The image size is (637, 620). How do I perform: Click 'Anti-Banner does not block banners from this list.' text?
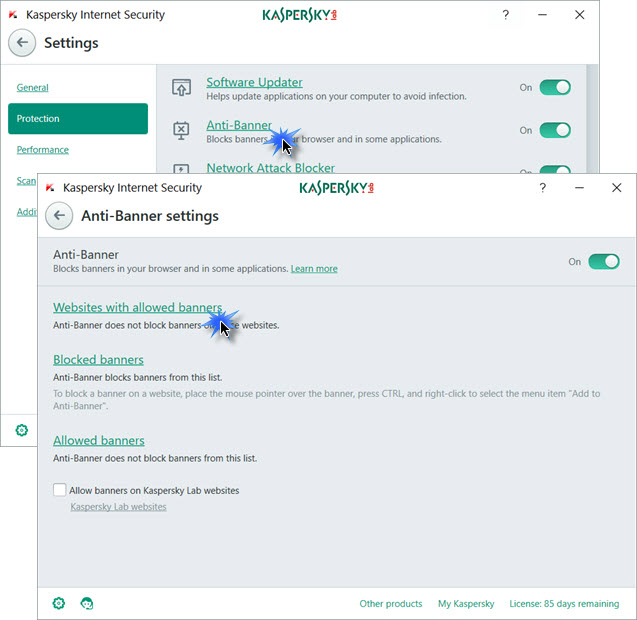[x=155, y=458]
